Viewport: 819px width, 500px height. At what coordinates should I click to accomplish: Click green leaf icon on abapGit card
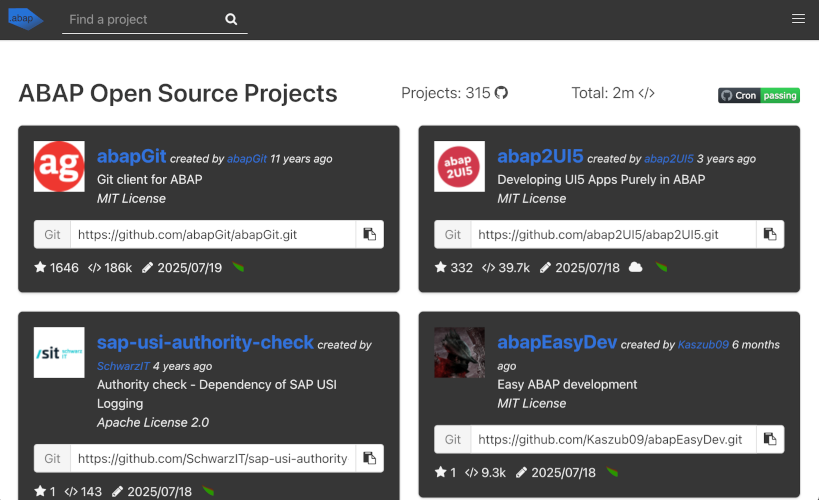(238, 268)
